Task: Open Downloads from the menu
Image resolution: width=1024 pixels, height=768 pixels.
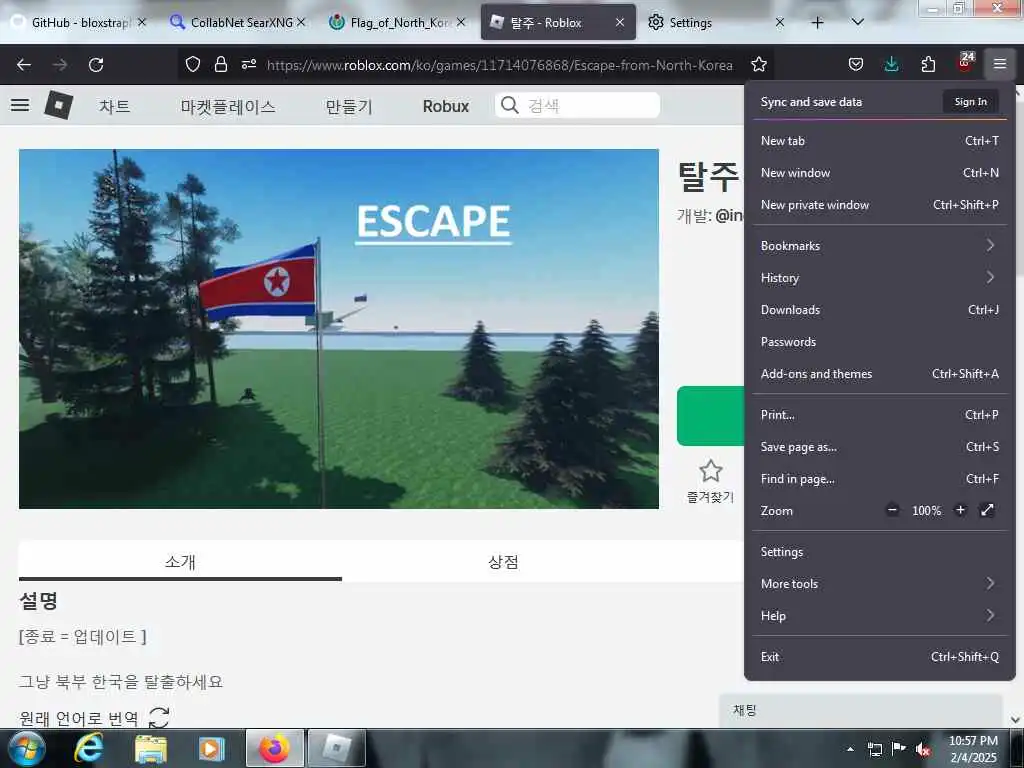Action: [879, 310]
